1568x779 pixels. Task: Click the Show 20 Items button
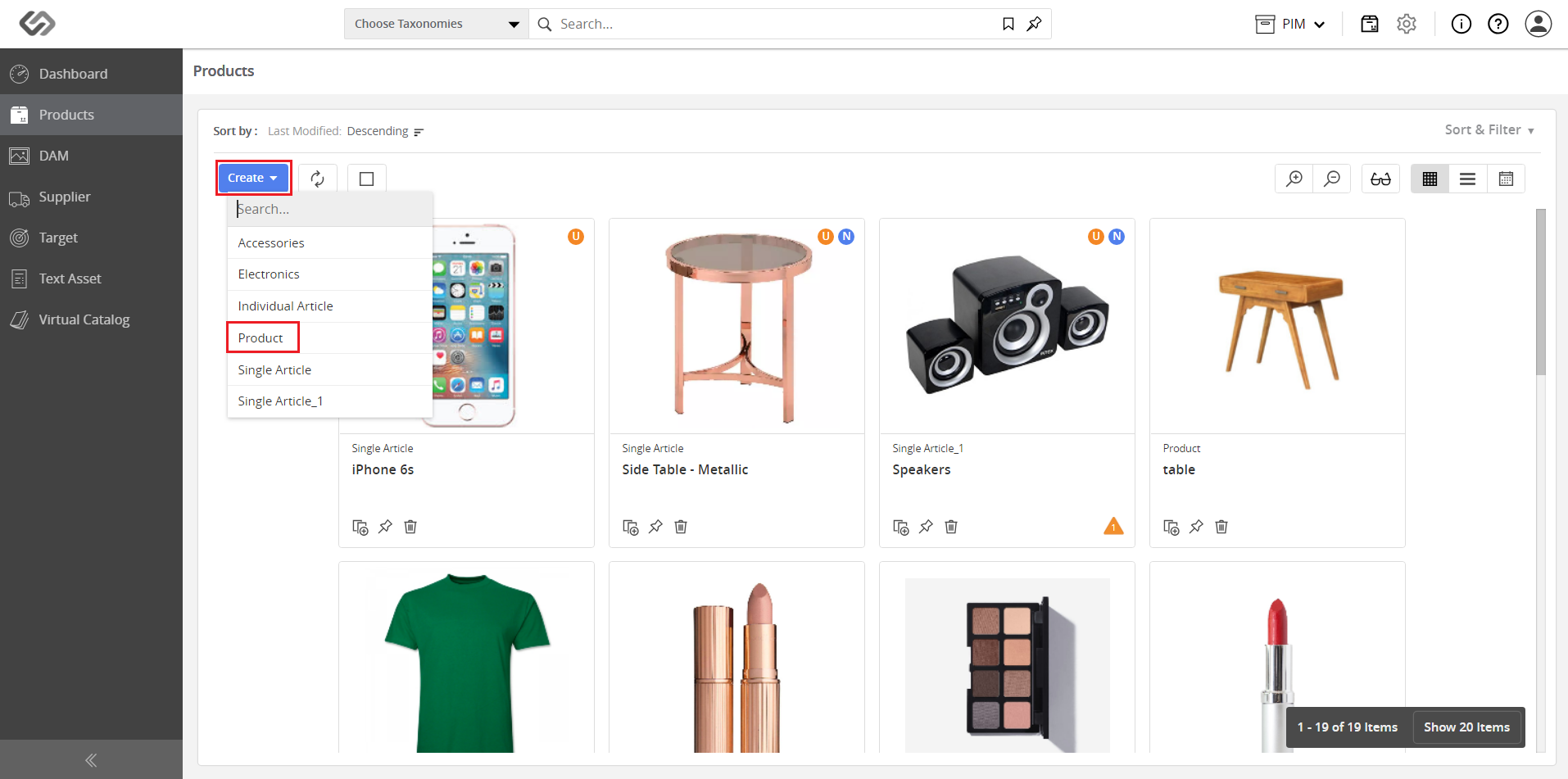1466,727
